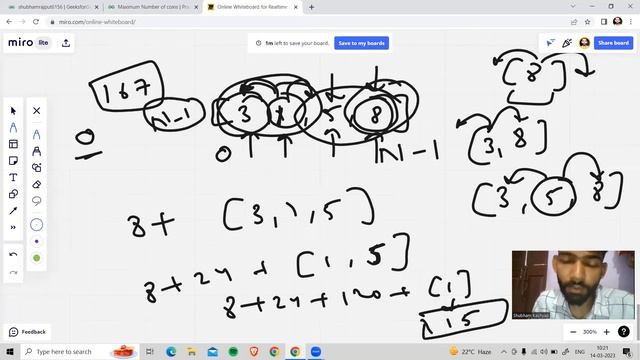
Task: Select the Online Whiteboard tab
Action: click(252, 7)
